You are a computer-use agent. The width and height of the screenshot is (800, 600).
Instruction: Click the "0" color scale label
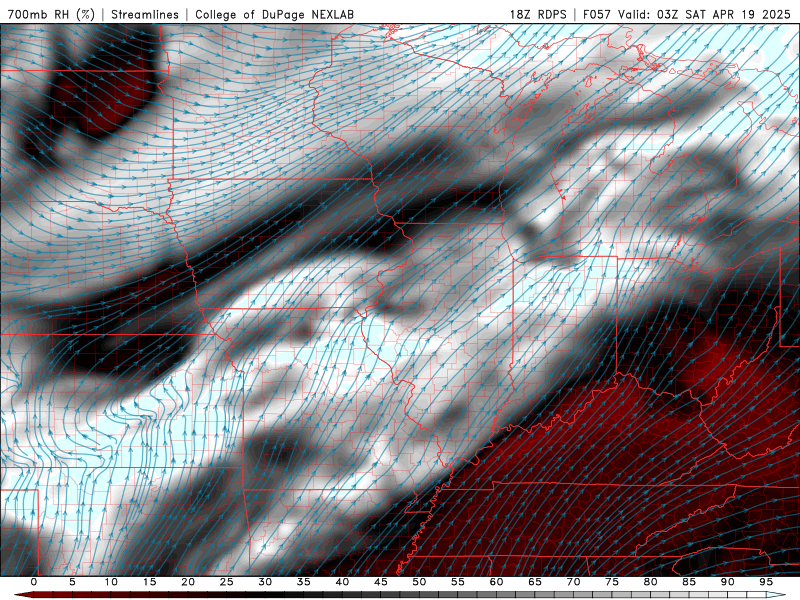(34, 582)
